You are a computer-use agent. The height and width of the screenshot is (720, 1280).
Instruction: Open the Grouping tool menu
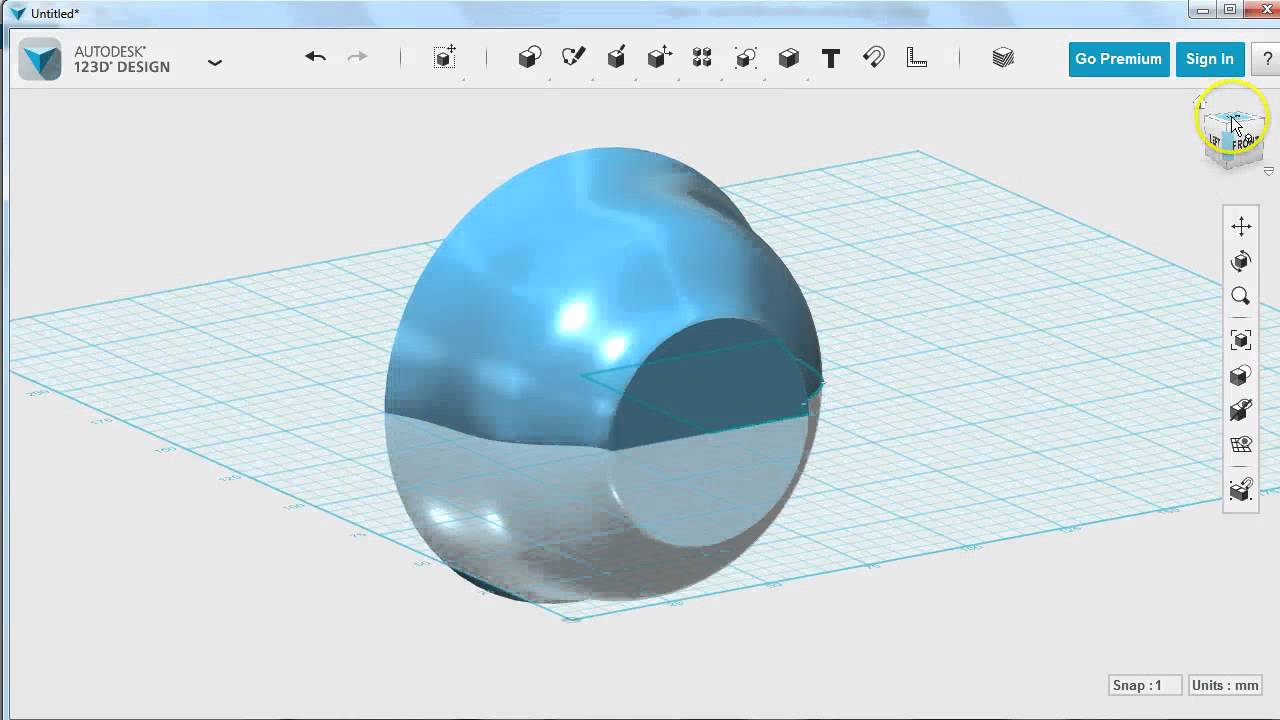tap(745, 58)
